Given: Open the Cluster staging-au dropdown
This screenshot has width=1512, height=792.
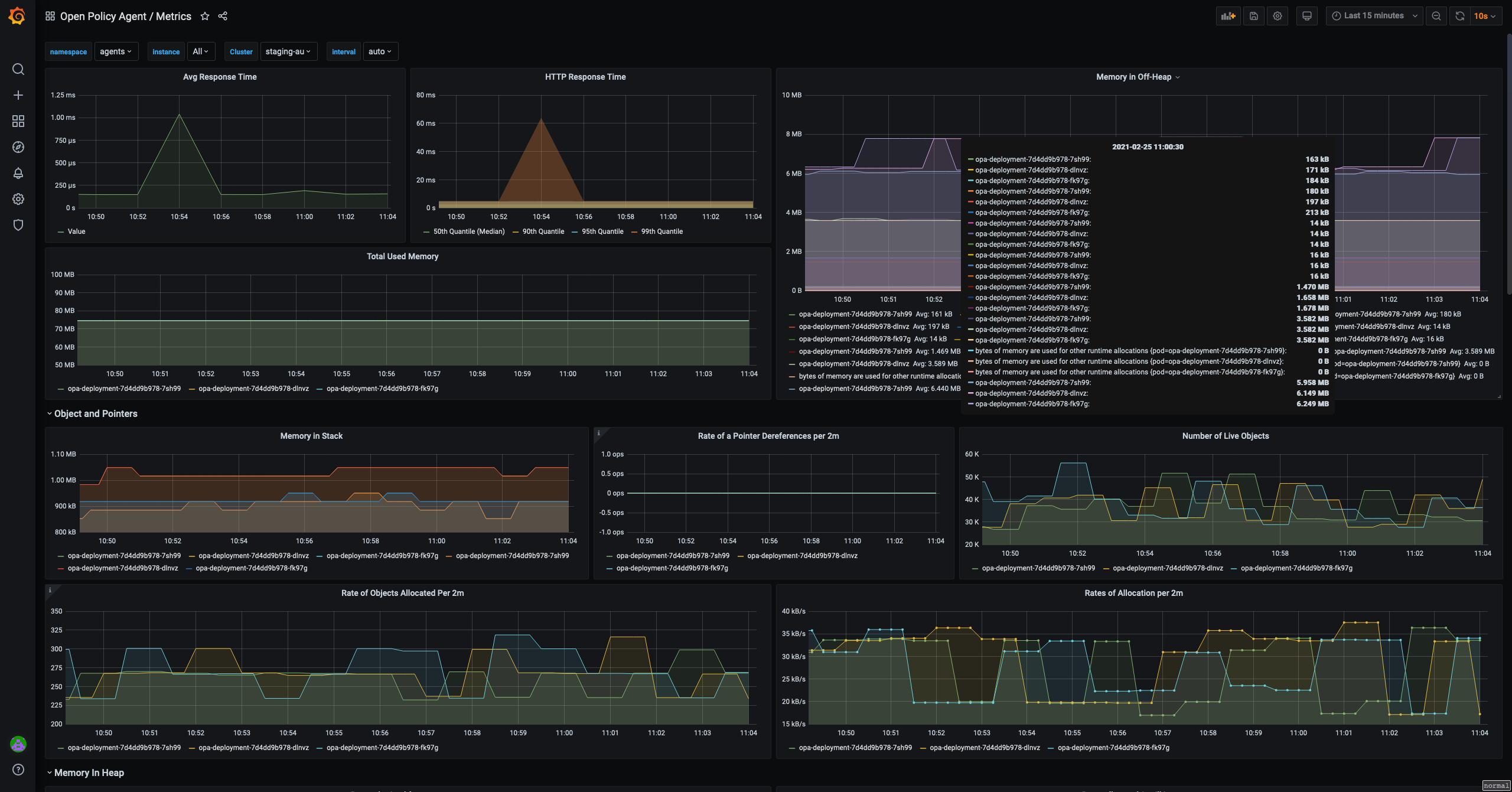Looking at the screenshot, I should (288, 51).
